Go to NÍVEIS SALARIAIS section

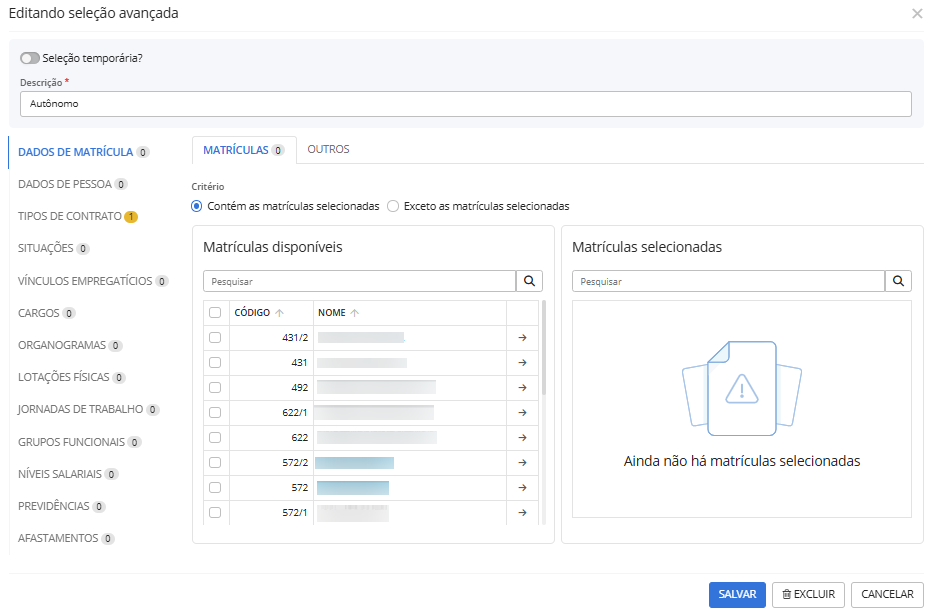[x=68, y=474]
